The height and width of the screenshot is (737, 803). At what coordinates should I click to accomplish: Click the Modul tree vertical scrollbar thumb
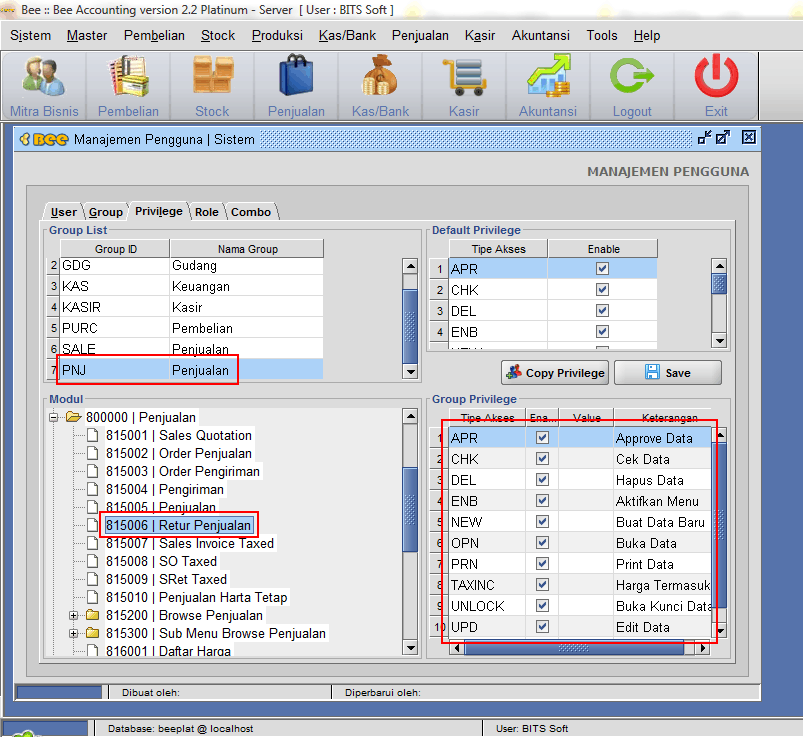(x=410, y=509)
